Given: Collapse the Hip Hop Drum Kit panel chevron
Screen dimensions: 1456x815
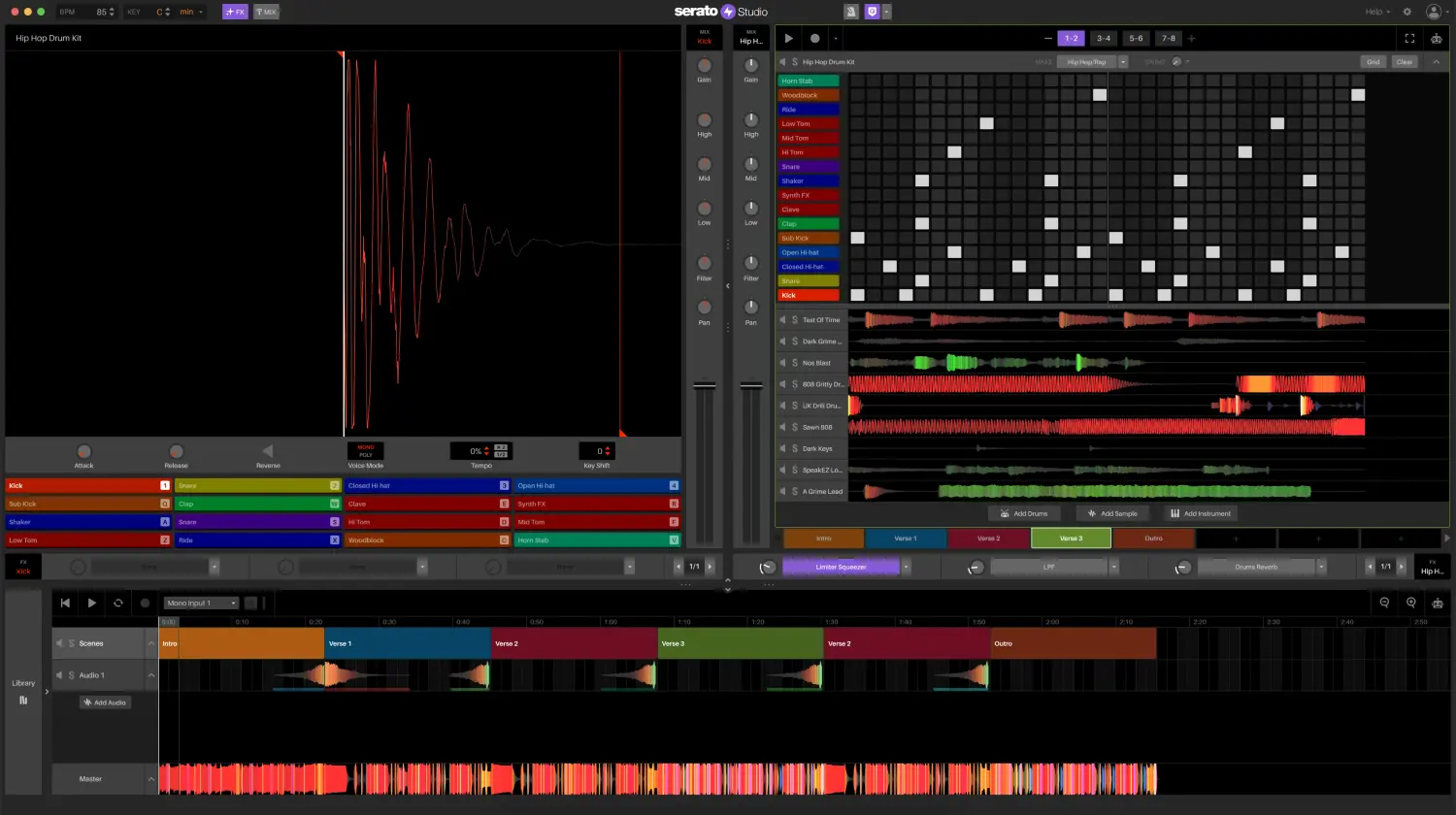Looking at the screenshot, I should (1437, 61).
